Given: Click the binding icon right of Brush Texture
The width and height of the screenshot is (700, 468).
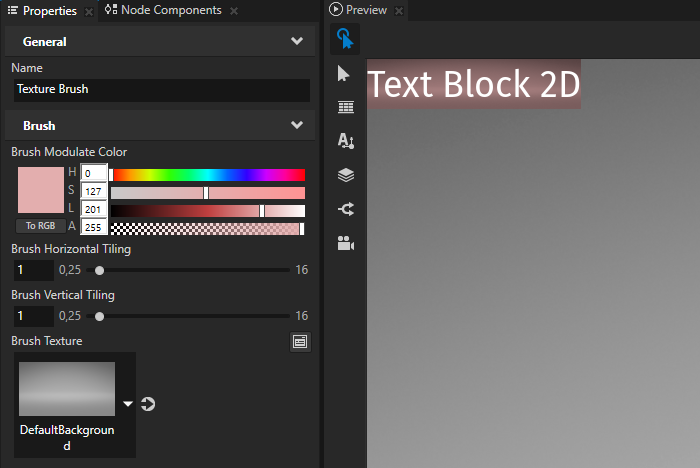Looking at the screenshot, I should [x=300, y=342].
